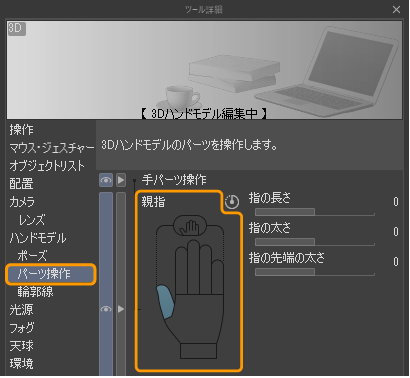410x378 pixels.
Task: Click the 指の太さ value 0
Action: coord(395,232)
